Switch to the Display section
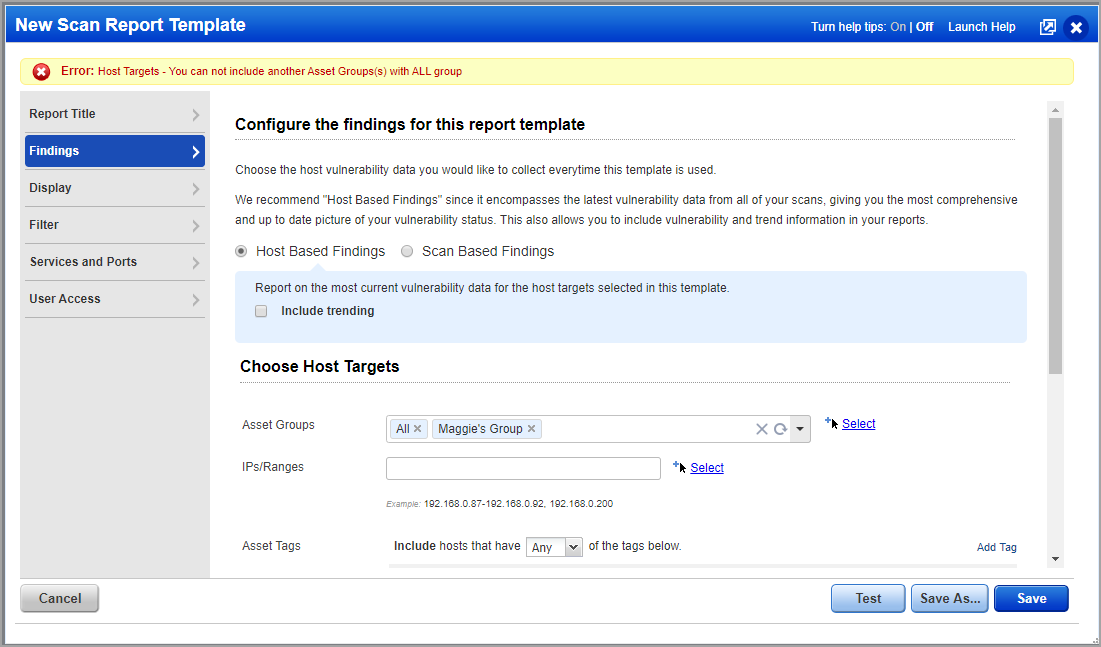Image resolution: width=1101 pixels, height=647 pixels. pyautogui.click(x=110, y=187)
